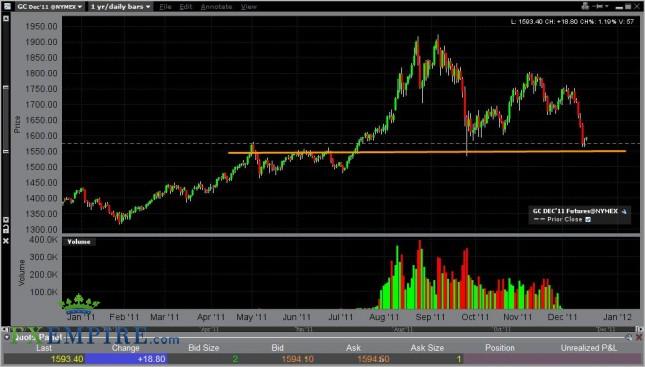This screenshot has height=367, width=645.
Task: Click the pin/link icon in title bar
Action: [x=599, y=6]
